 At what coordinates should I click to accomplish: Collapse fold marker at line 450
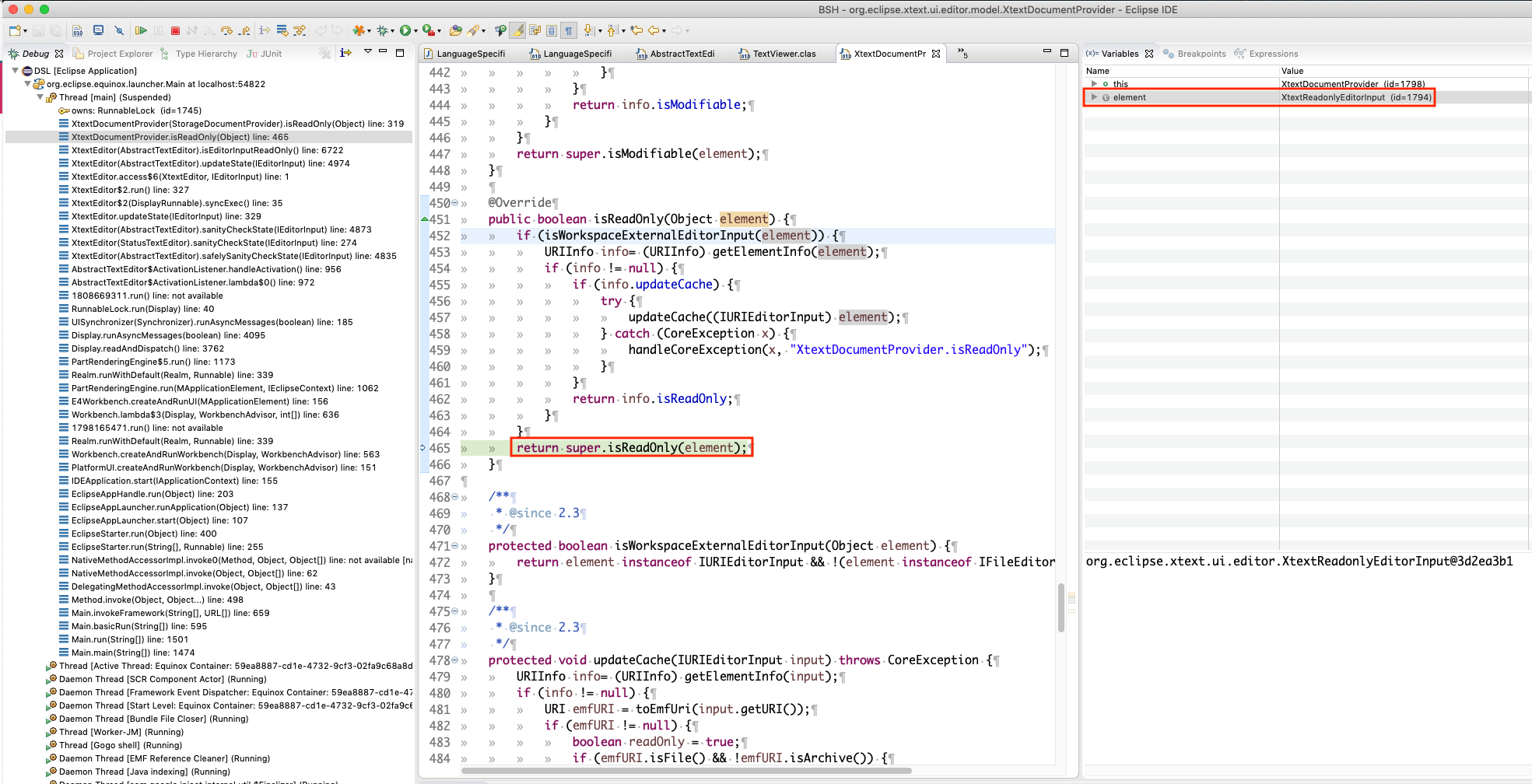pos(455,203)
